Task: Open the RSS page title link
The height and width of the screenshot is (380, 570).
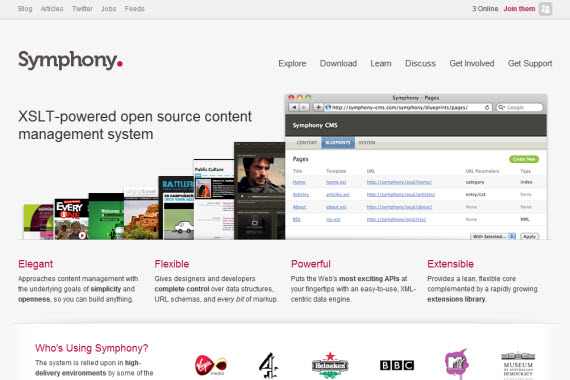Action: click(x=297, y=219)
